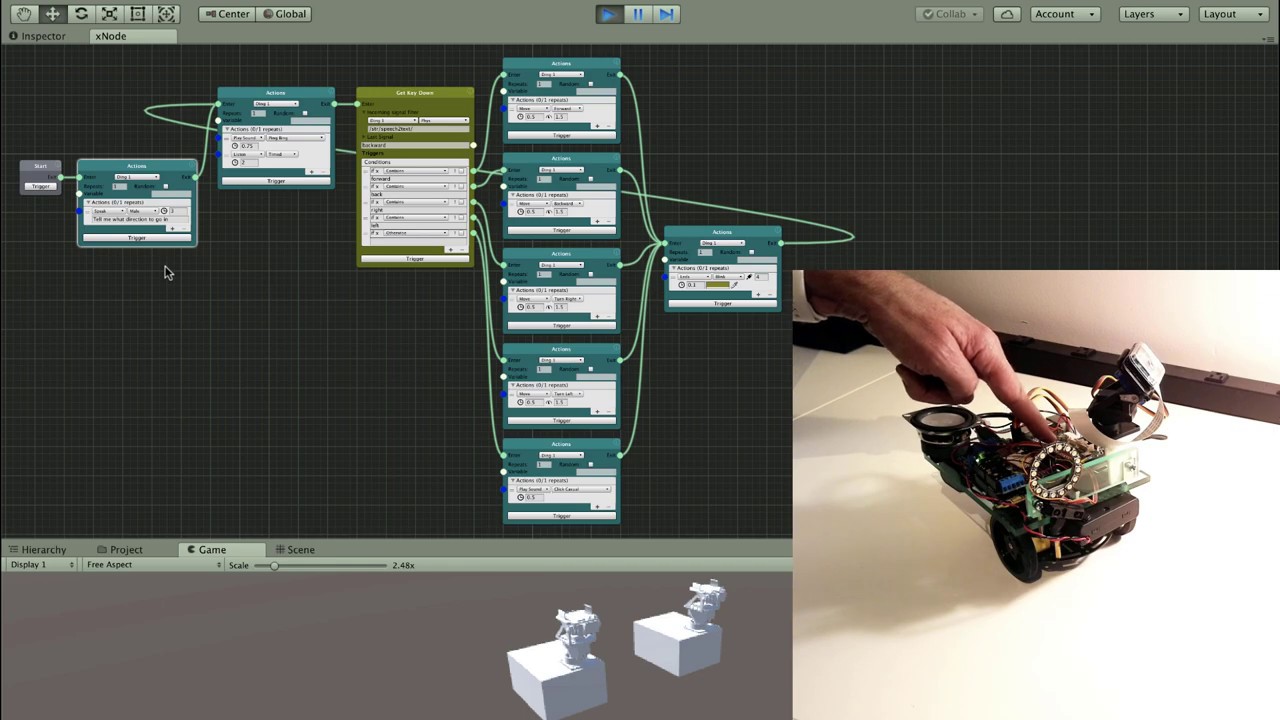The height and width of the screenshot is (720, 1280).
Task: Add an action with plus in the Leds Blink node
Action: coord(758,293)
